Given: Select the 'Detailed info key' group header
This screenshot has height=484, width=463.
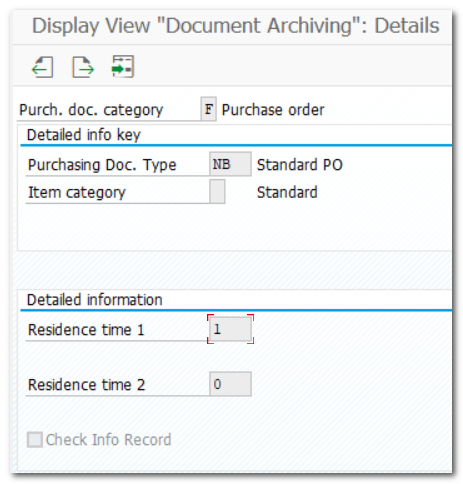Looking at the screenshot, I should pos(84,135).
